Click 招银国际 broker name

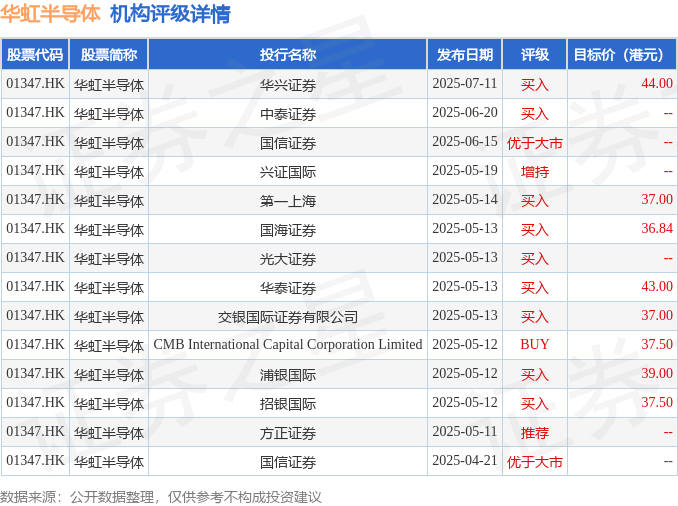point(288,404)
